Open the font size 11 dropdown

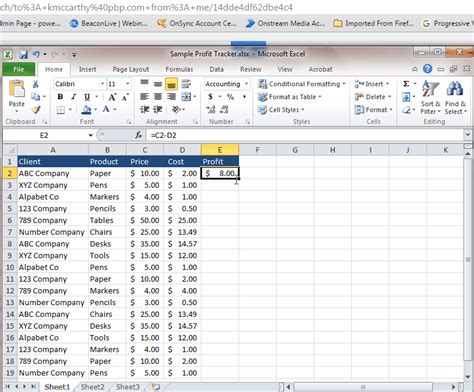(x=128, y=84)
